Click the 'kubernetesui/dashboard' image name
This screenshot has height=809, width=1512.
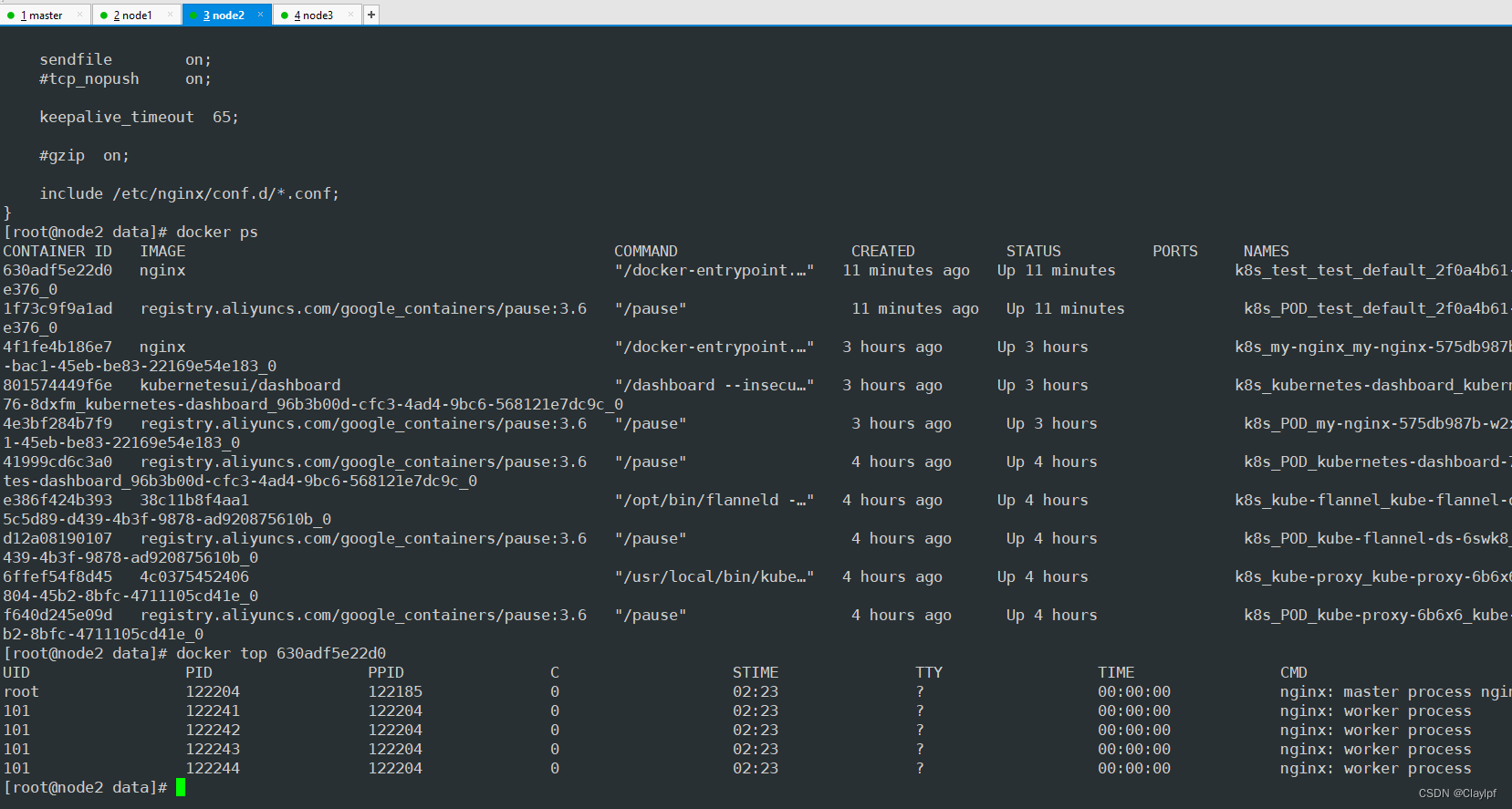coord(240,385)
